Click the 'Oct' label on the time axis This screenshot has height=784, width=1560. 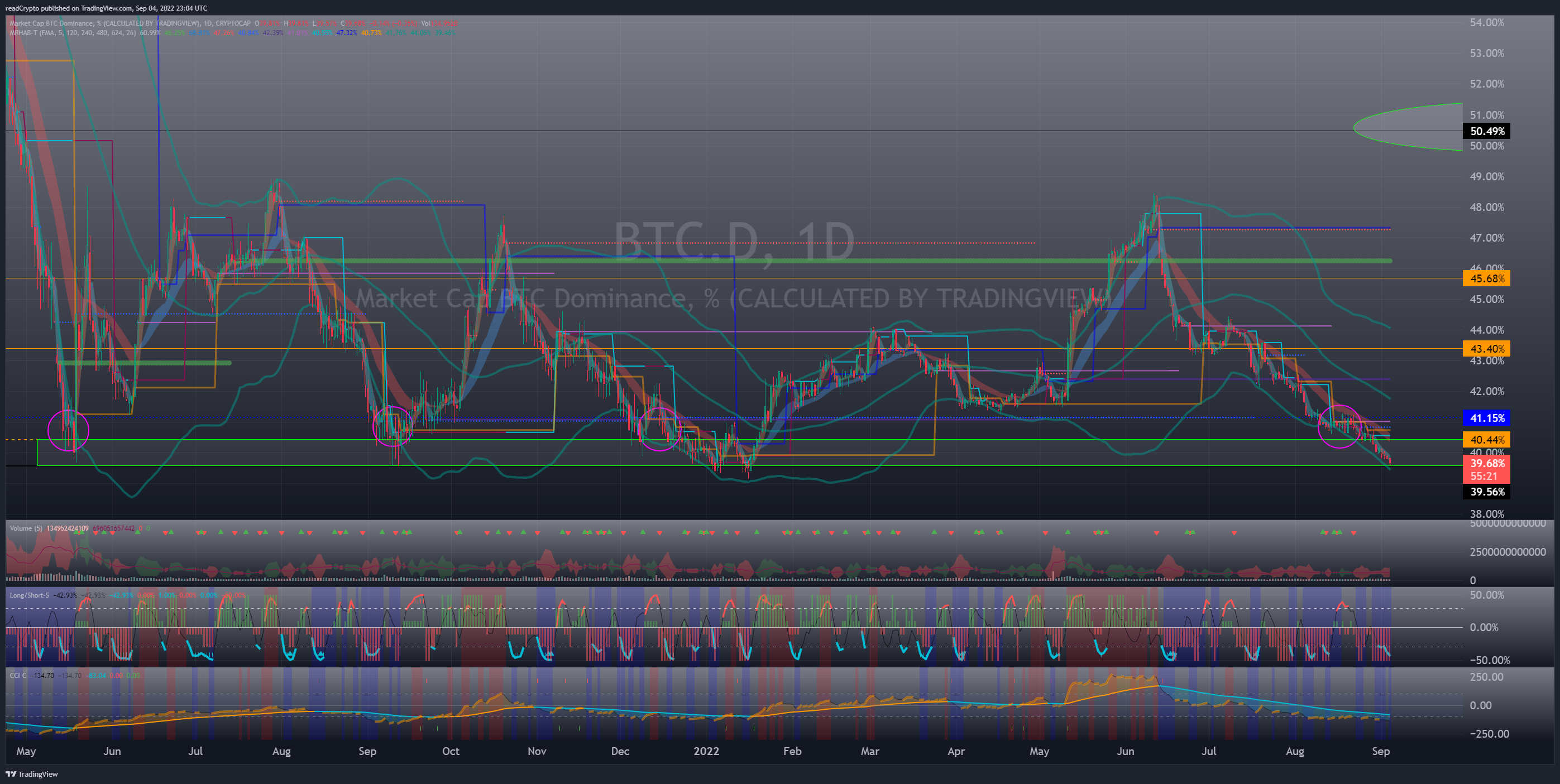(x=451, y=751)
